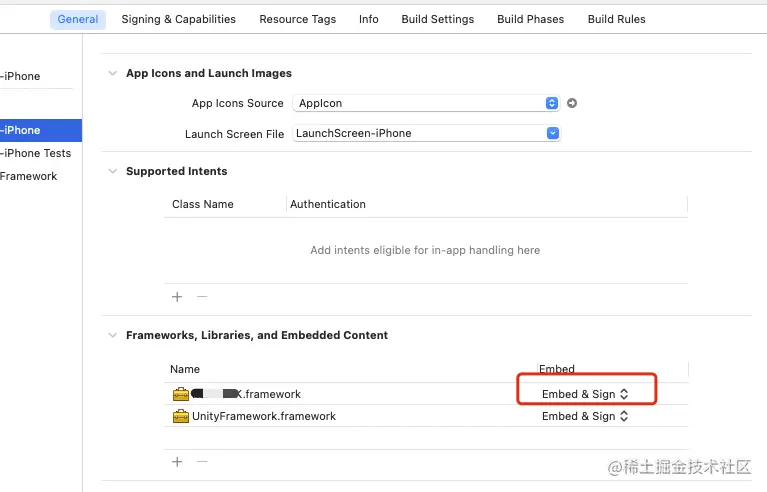Open the highlighted Embed & Sign popup
This screenshot has height=492, width=767.
coord(585,394)
